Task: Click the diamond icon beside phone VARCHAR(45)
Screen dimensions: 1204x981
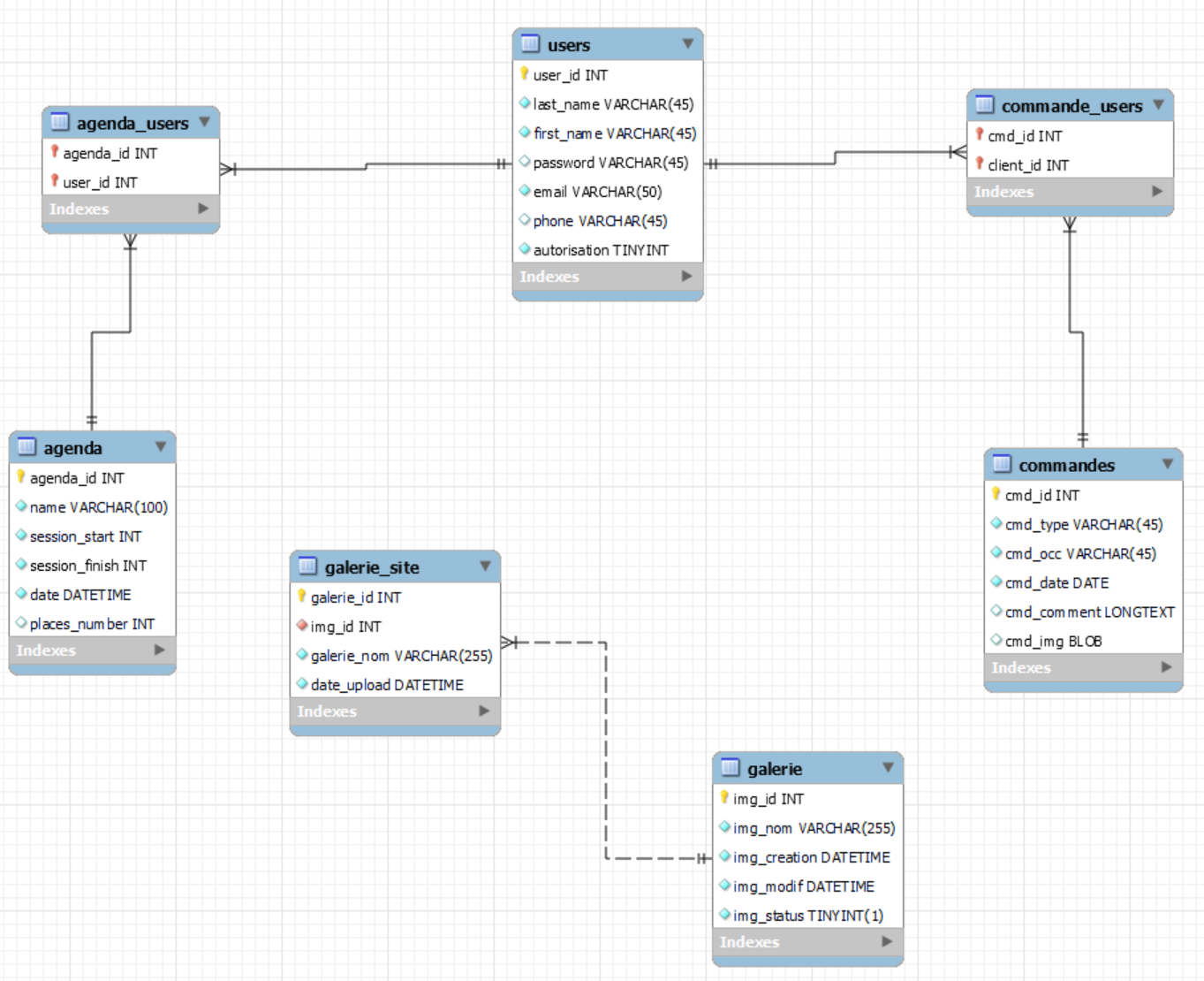Action: pos(525,220)
